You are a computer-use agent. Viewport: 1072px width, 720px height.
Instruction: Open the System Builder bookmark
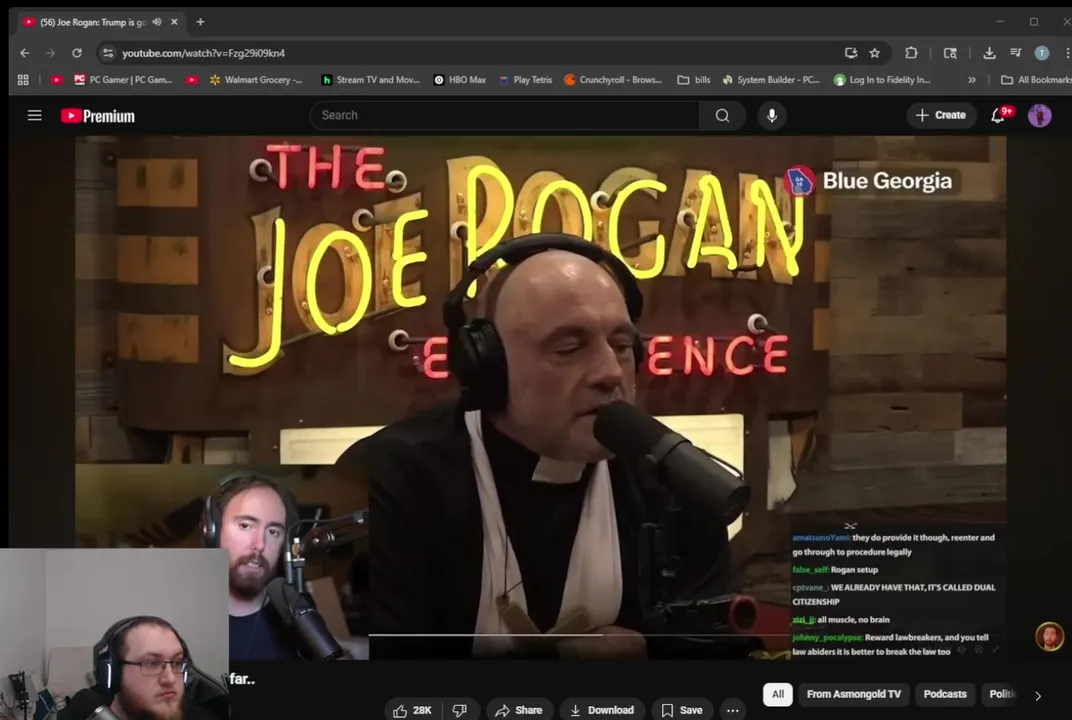(771, 80)
